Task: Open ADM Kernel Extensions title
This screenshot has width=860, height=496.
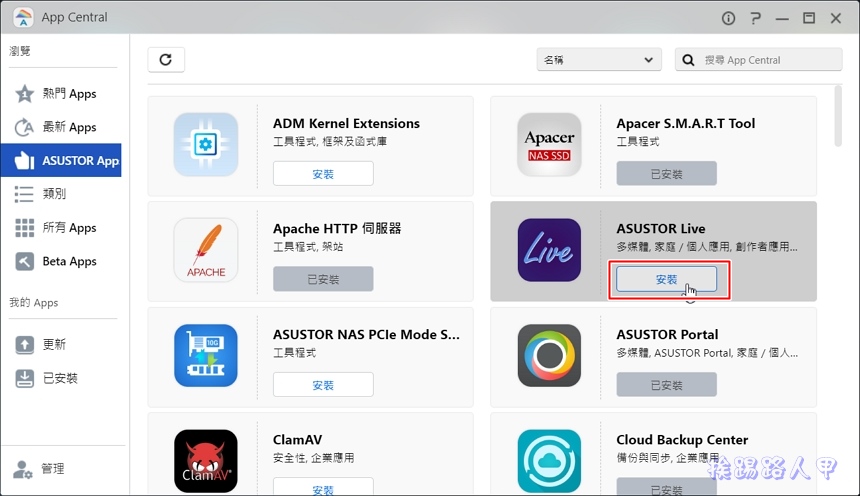Action: click(346, 123)
